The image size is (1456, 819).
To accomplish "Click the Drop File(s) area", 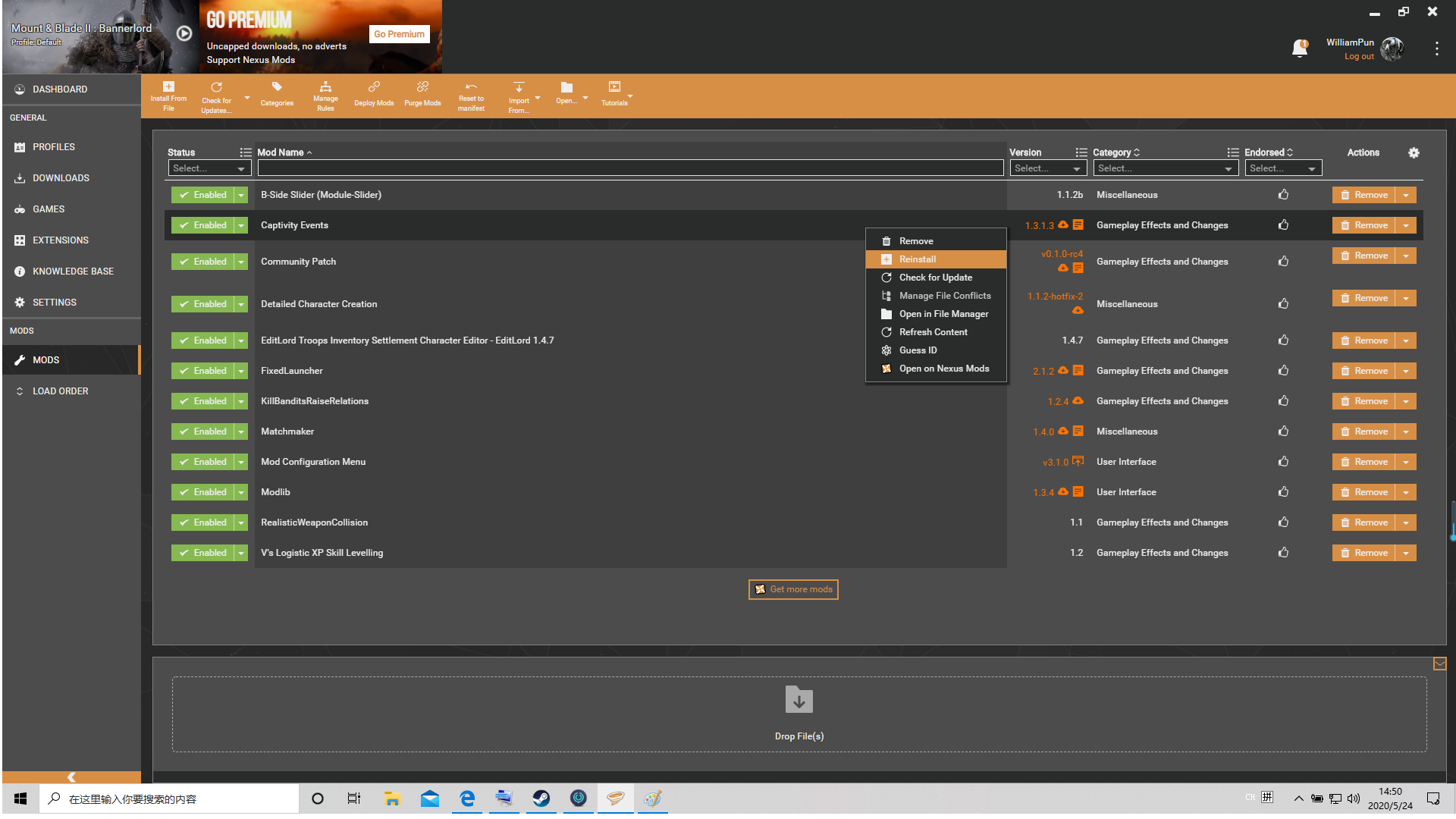I will coord(799,714).
